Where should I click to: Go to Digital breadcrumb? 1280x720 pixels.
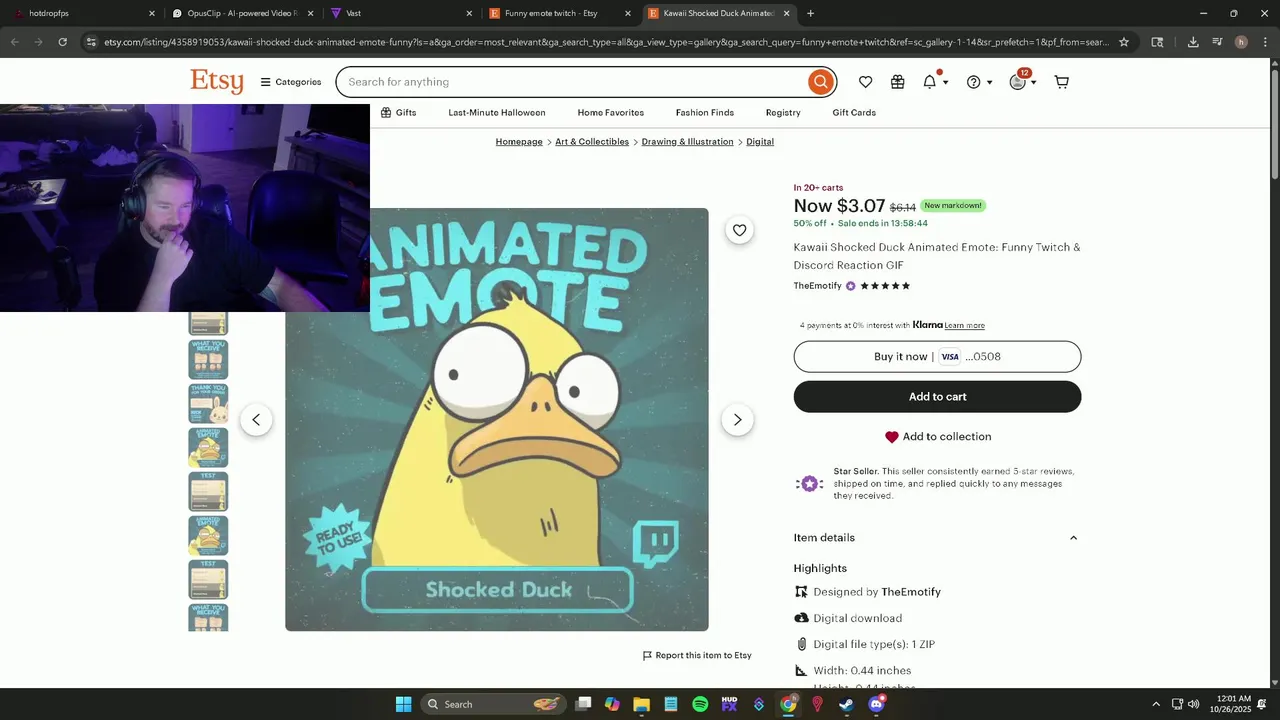coord(760,142)
